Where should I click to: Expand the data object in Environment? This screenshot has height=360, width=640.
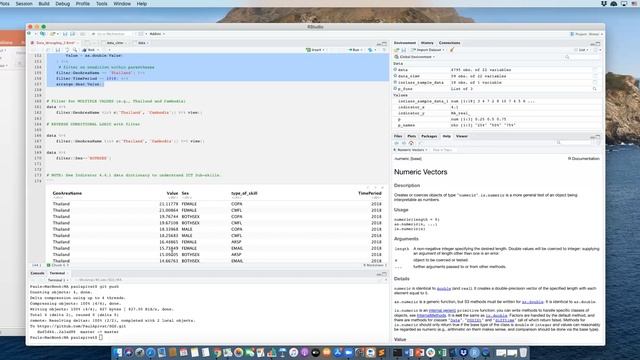pyautogui.click(x=395, y=70)
